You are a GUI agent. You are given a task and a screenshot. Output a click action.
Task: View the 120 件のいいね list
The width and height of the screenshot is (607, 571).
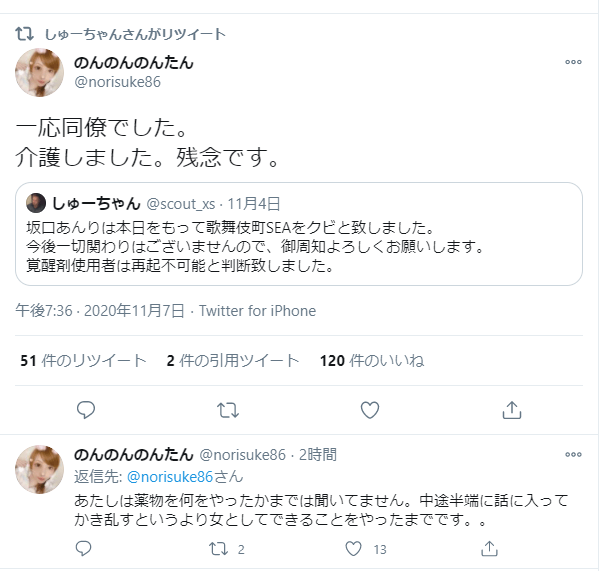click(371, 361)
